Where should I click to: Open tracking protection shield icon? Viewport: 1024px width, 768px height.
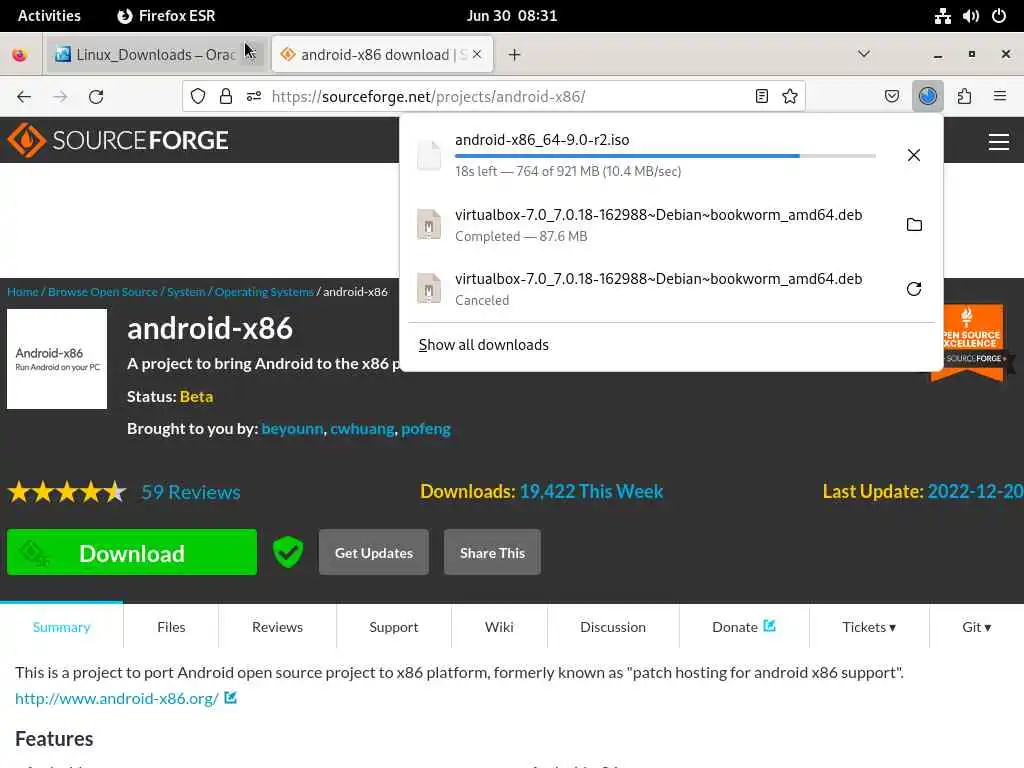point(198,96)
